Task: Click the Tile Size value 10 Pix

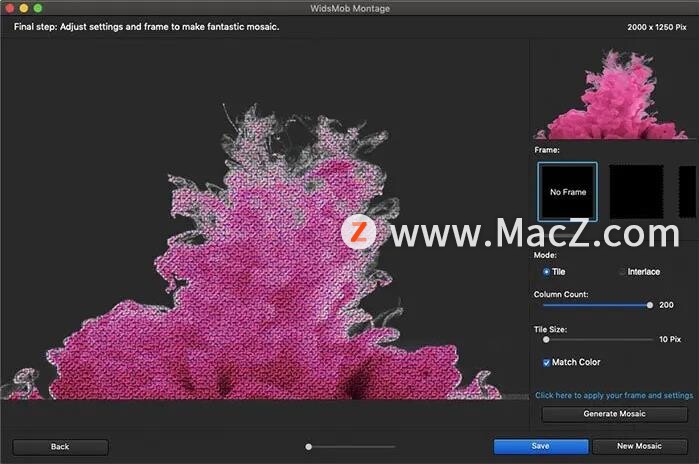Action: [670, 340]
